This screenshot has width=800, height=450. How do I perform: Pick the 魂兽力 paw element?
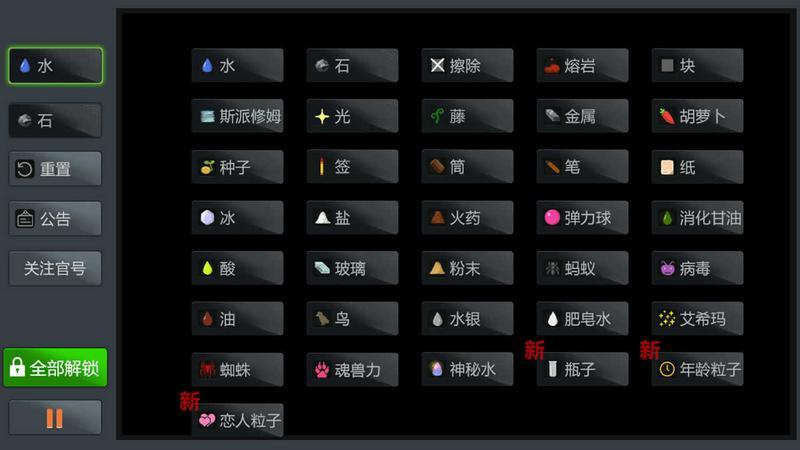[x=352, y=369]
